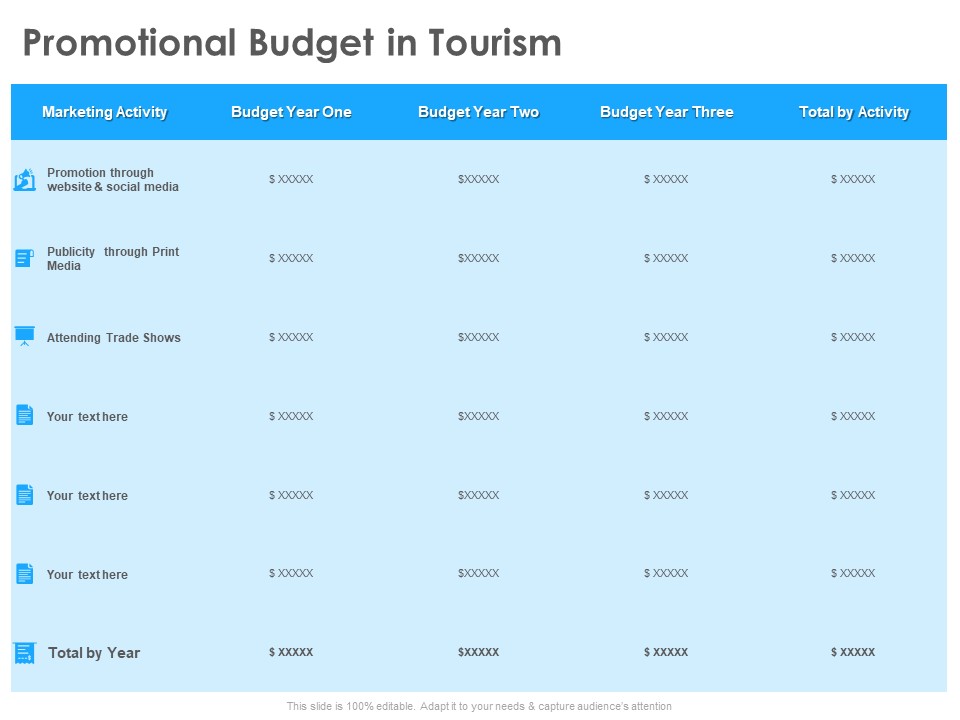
Task: Click Budget Year One value for Publicity row
Action: [291, 258]
